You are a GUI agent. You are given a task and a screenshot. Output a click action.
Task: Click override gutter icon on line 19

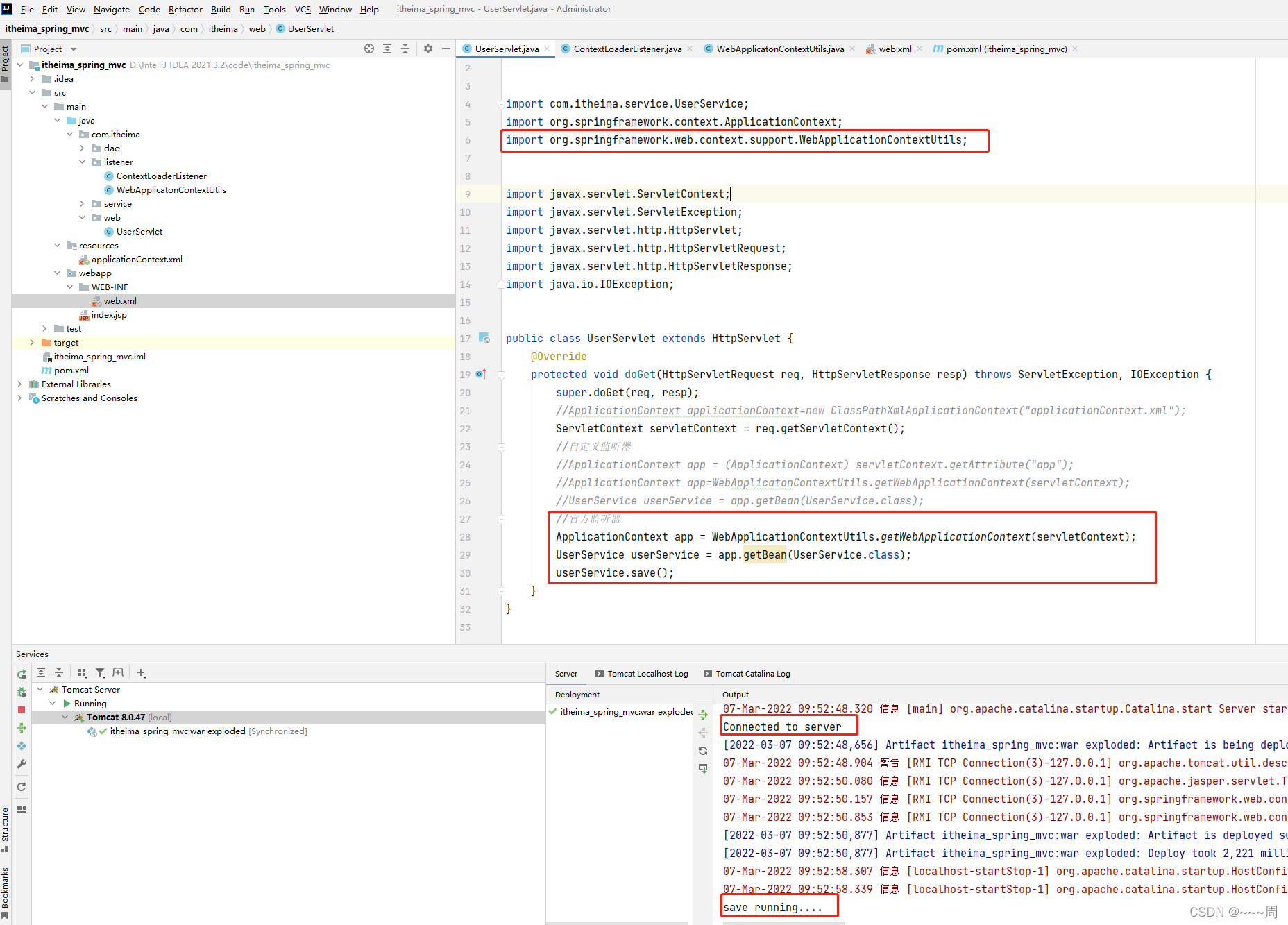pos(482,374)
